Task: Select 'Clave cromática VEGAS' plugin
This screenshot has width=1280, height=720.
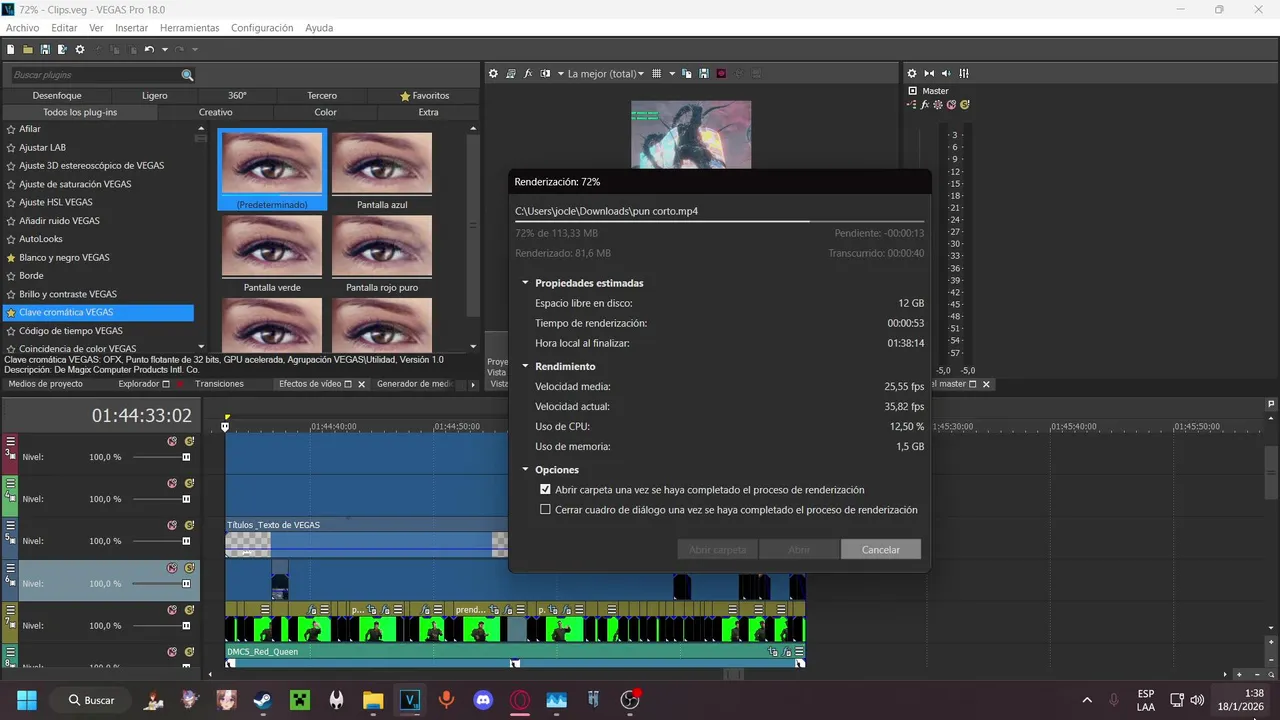Action: pos(99,313)
